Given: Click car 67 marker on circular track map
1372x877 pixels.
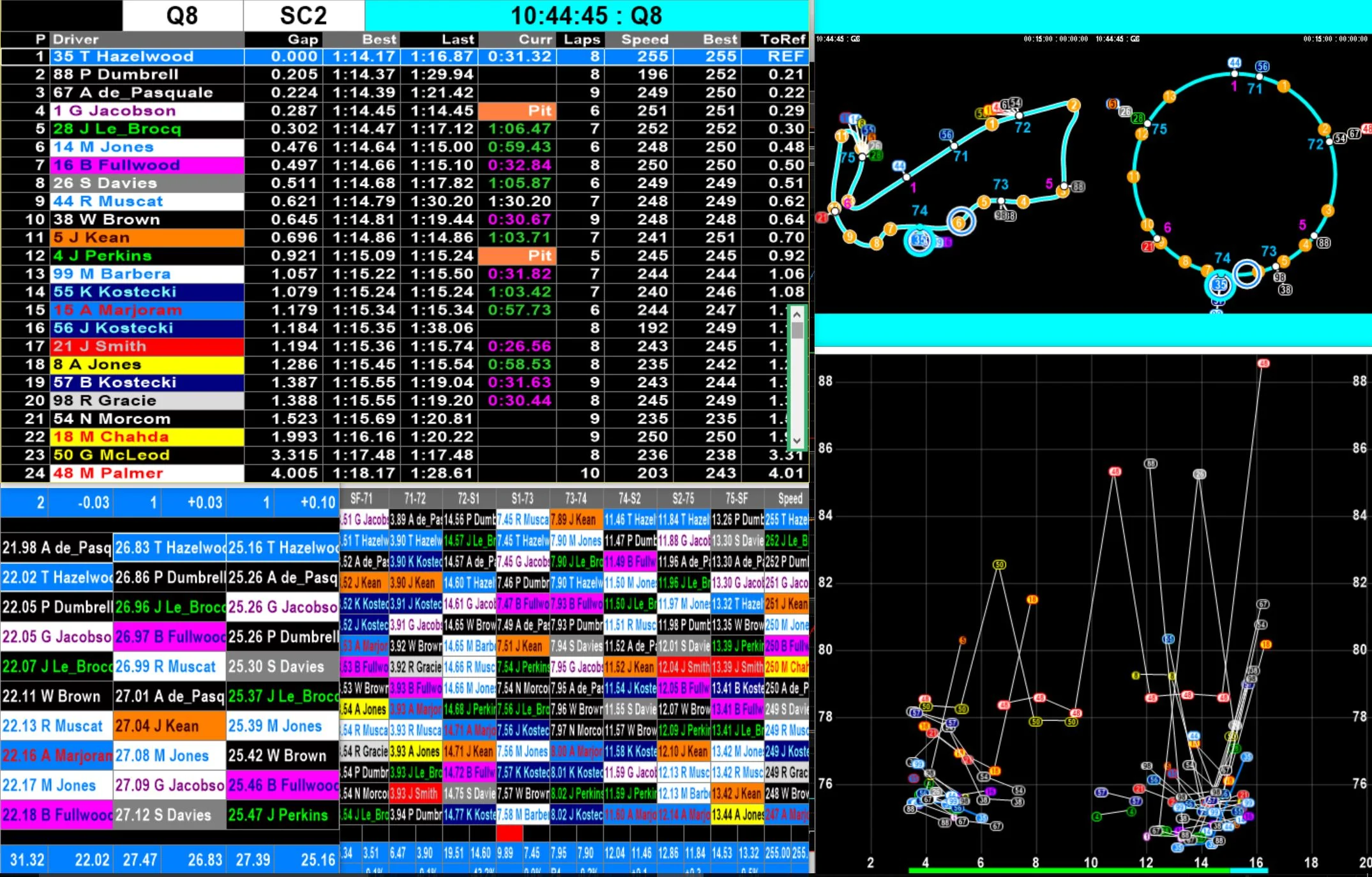Looking at the screenshot, I should [x=1353, y=133].
